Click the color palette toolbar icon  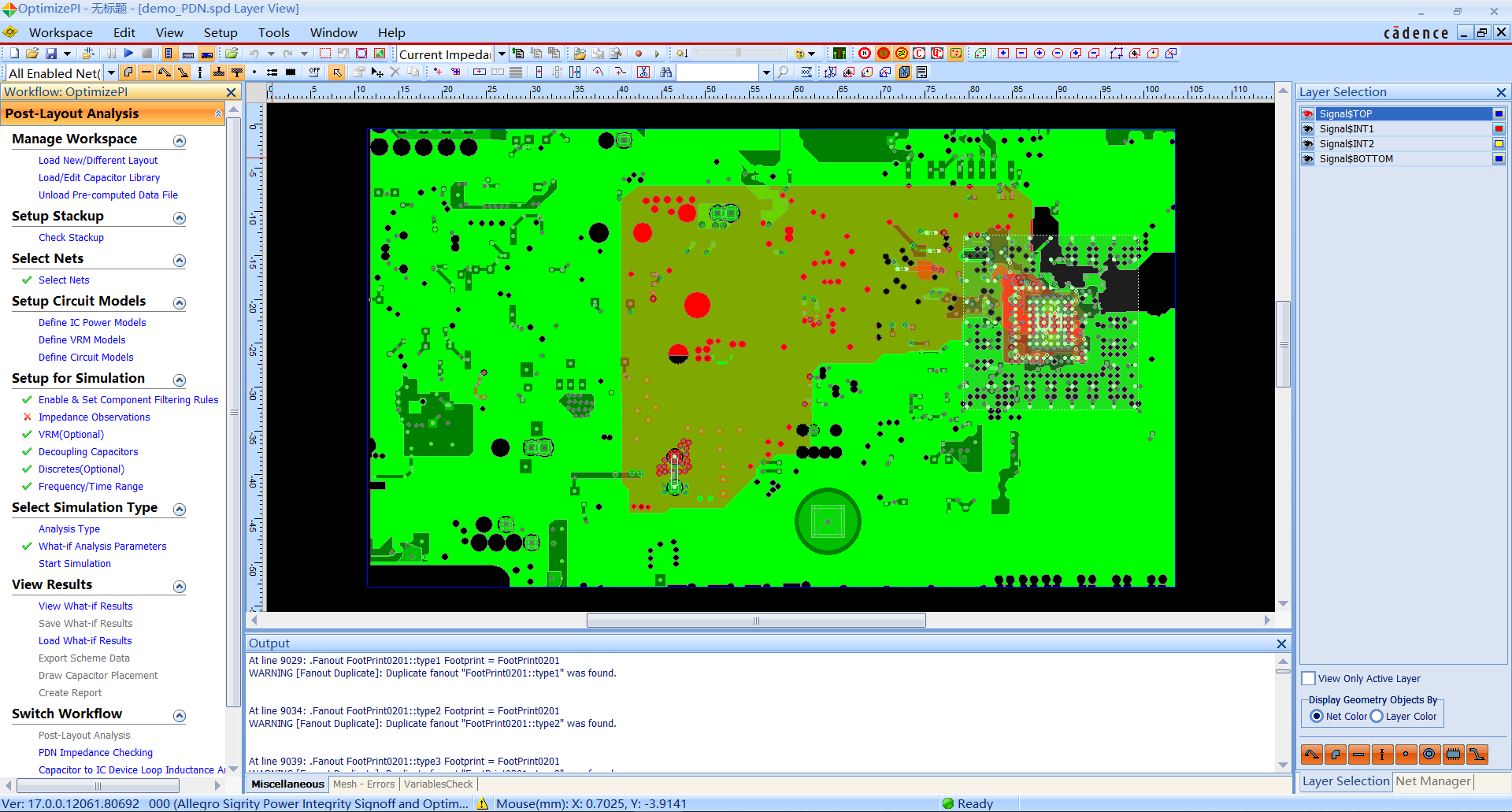(x=800, y=54)
